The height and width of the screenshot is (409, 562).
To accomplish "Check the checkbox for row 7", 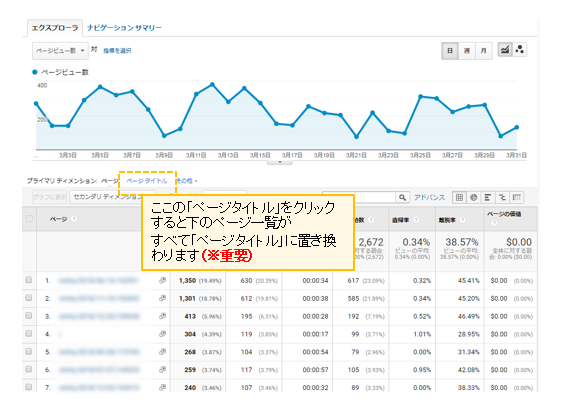I will tap(29, 387).
